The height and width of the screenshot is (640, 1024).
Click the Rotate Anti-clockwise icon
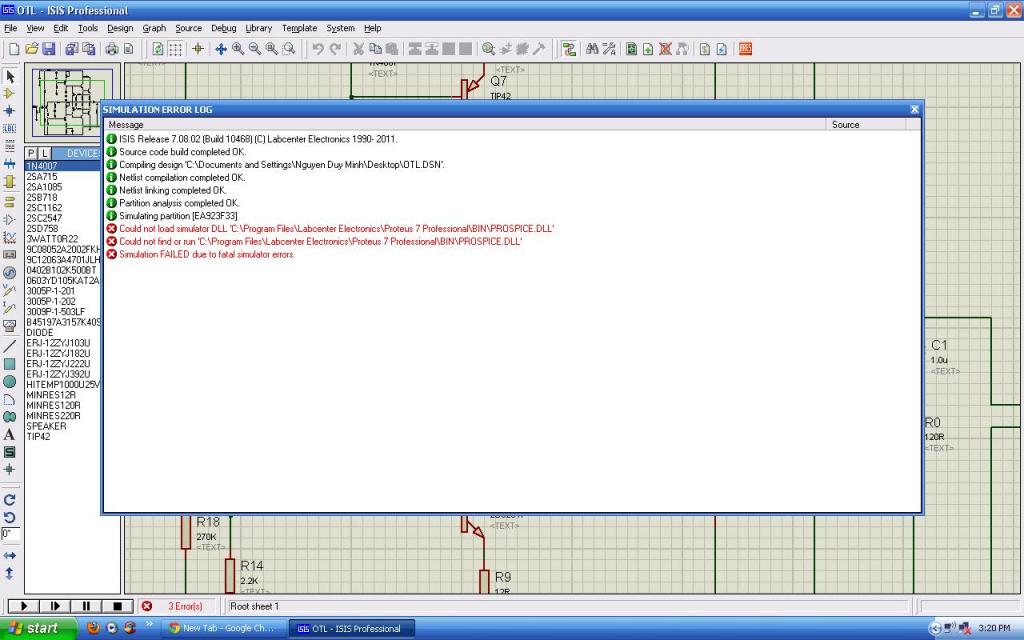pyautogui.click(x=10, y=518)
